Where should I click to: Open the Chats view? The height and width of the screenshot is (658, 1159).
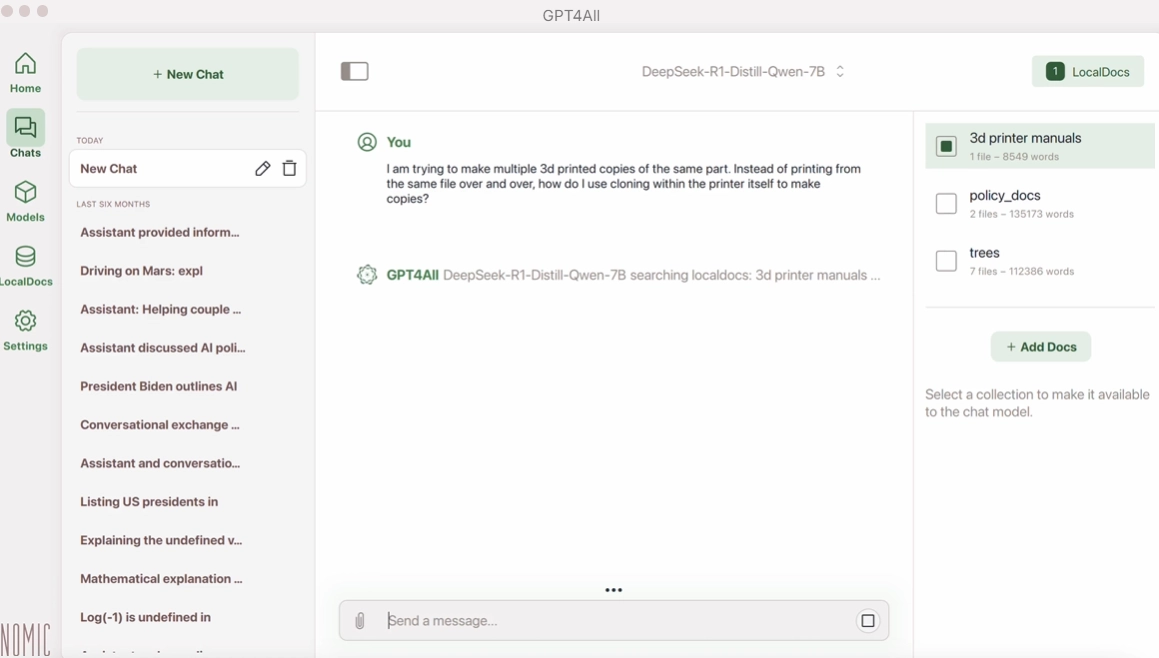[x=25, y=135]
